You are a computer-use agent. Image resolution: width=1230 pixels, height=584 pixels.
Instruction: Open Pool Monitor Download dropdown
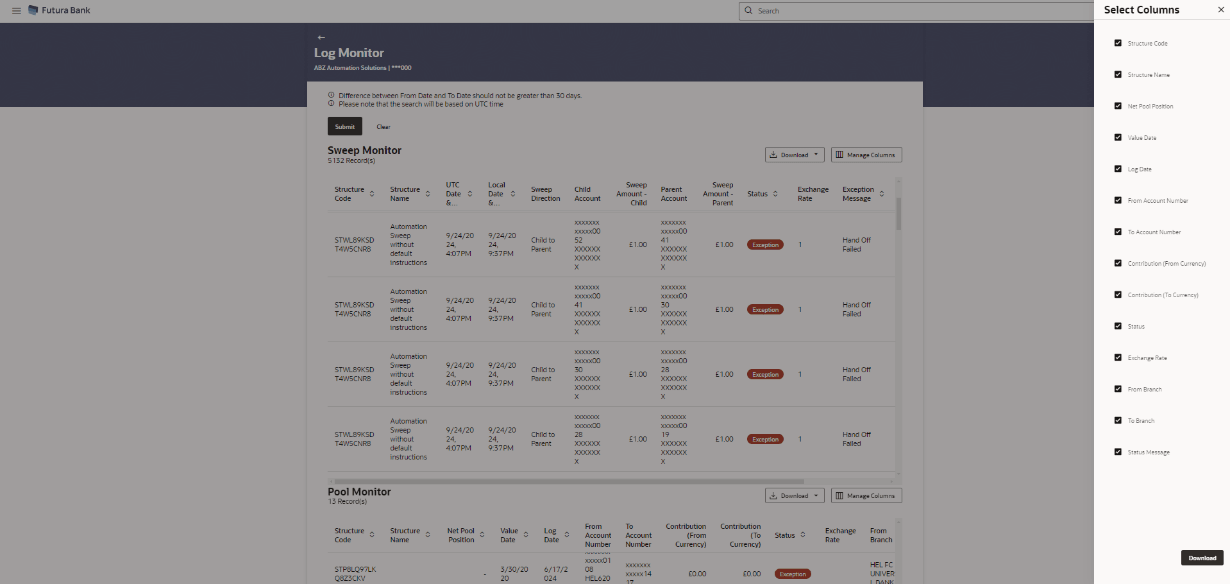click(795, 496)
